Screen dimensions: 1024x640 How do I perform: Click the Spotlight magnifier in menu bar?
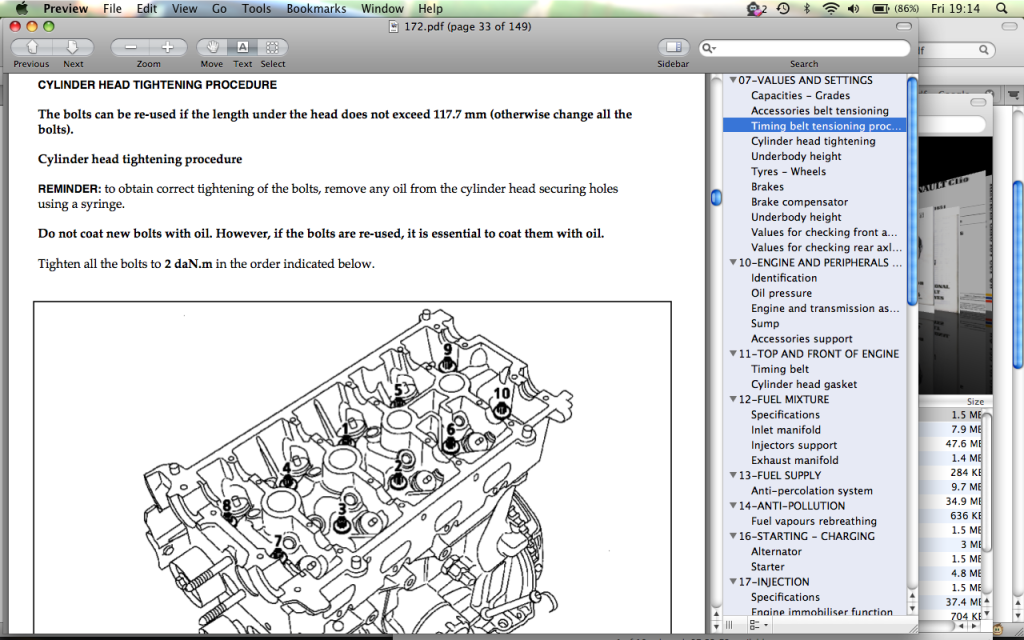pos(1003,9)
